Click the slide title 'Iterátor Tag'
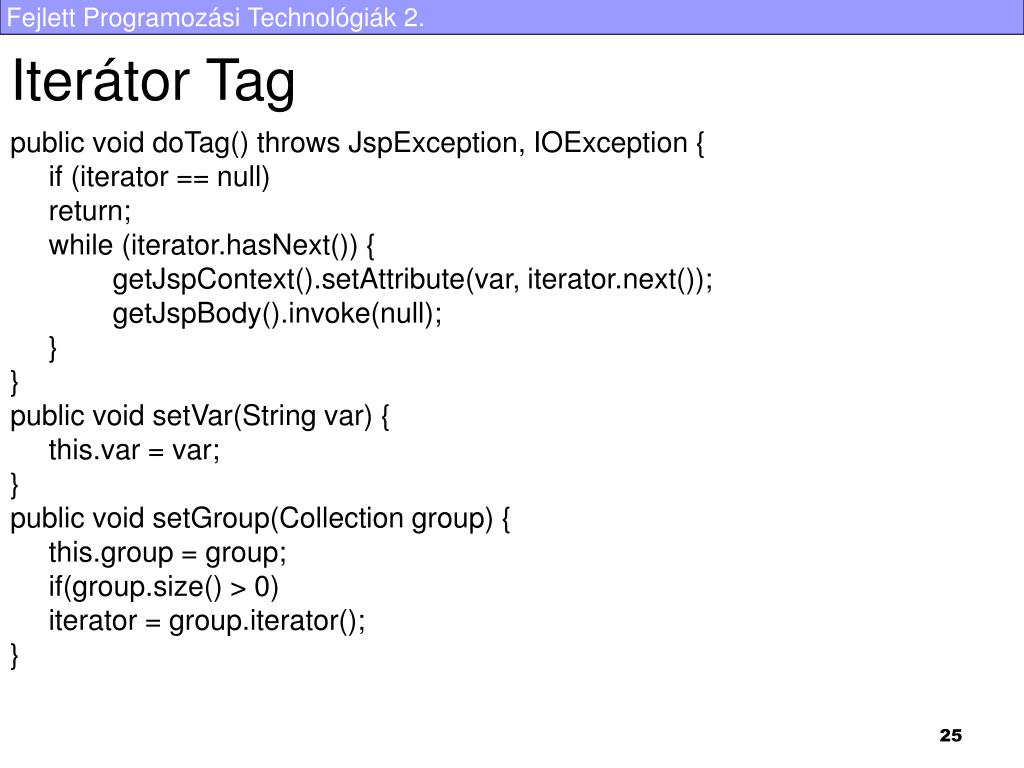 click(153, 81)
